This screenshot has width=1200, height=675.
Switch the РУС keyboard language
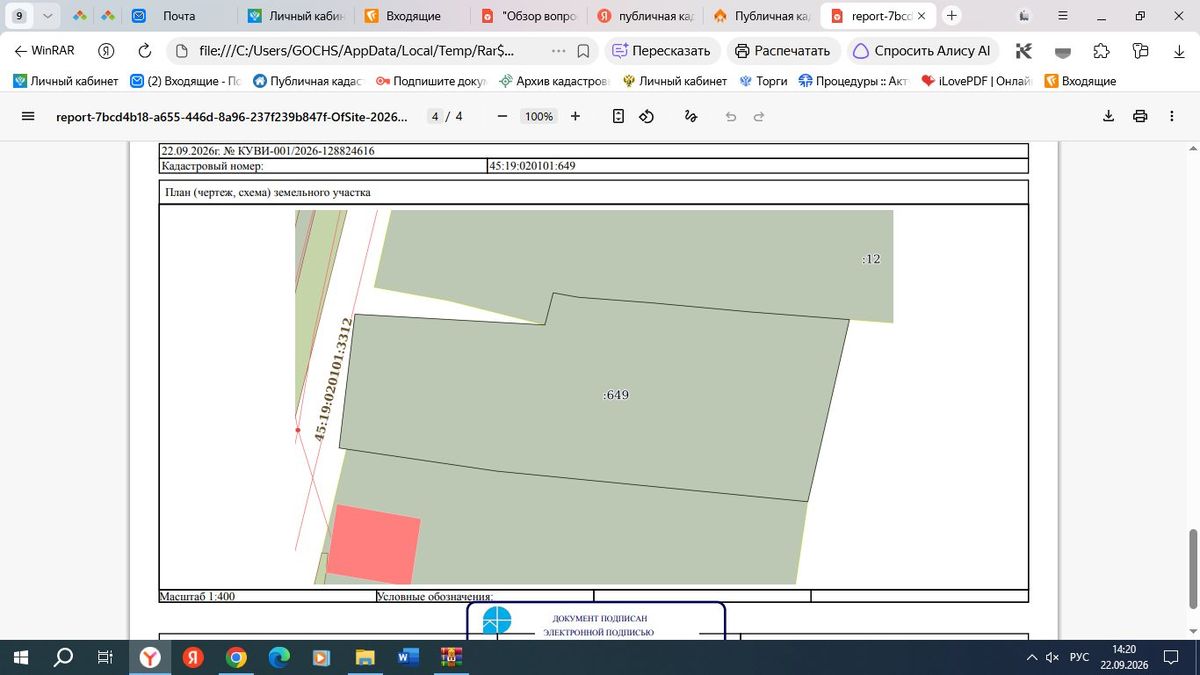click(1079, 657)
